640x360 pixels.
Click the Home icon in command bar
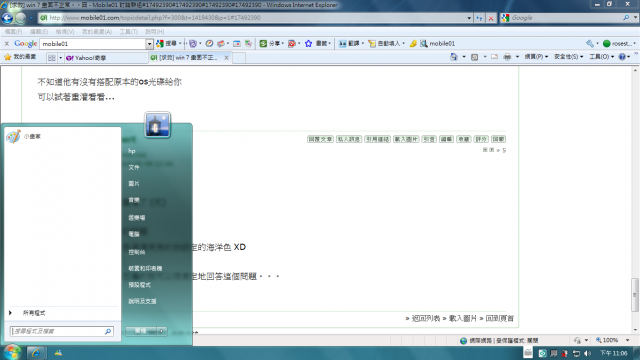click(x=453, y=57)
